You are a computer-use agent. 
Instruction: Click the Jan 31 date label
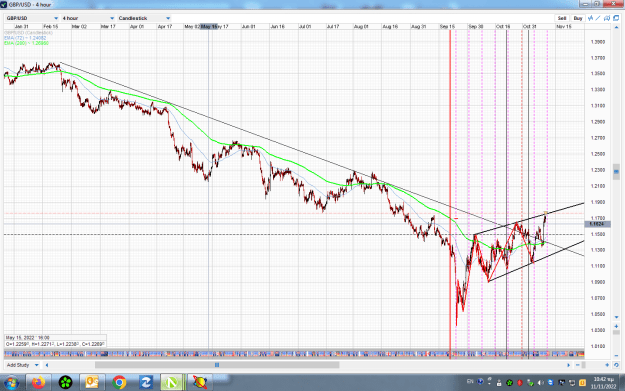(22, 26)
